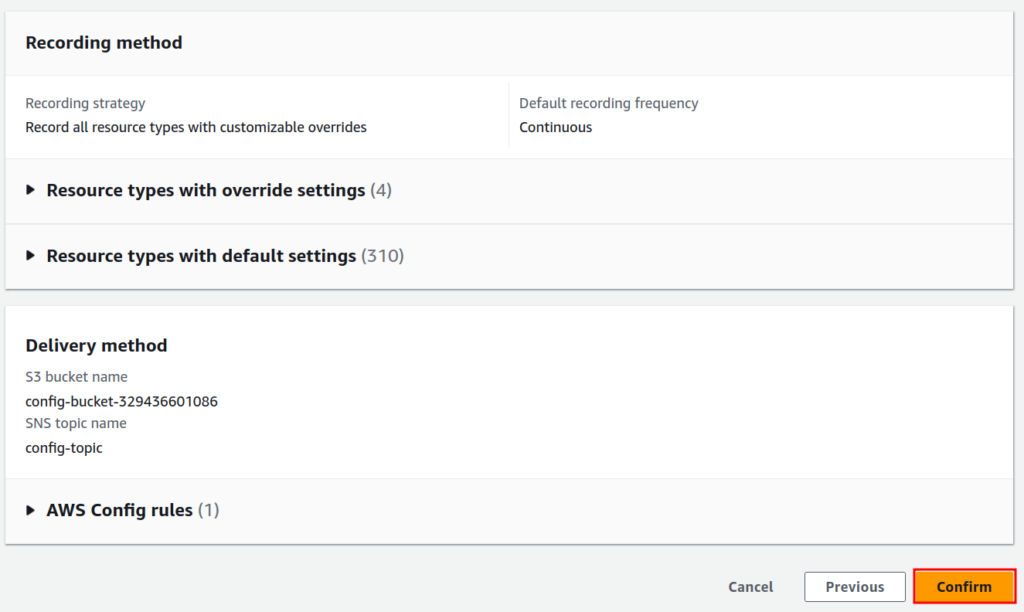Click the AWS Config rules count (1)
The height and width of the screenshot is (612, 1024).
tap(204, 510)
